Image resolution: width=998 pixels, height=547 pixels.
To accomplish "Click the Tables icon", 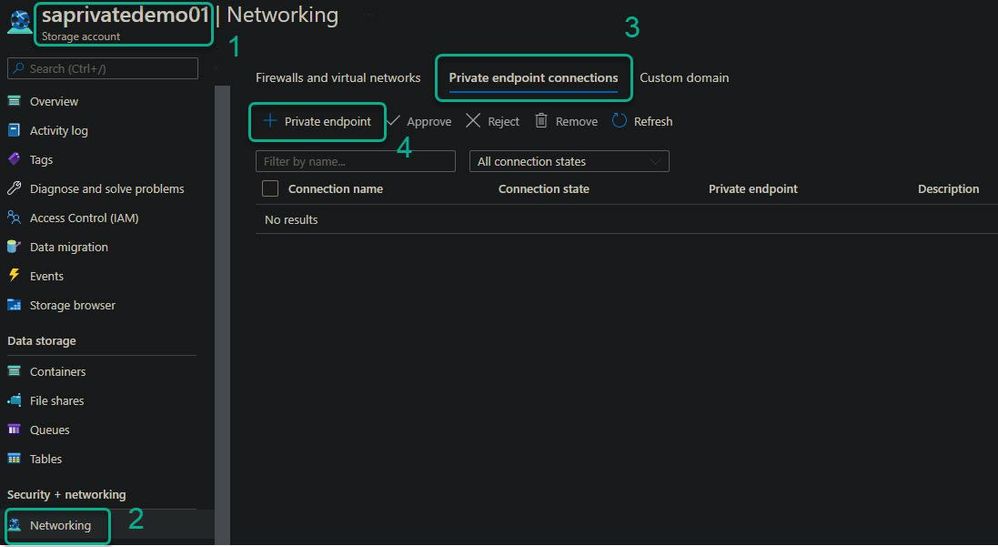I will [14, 458].
